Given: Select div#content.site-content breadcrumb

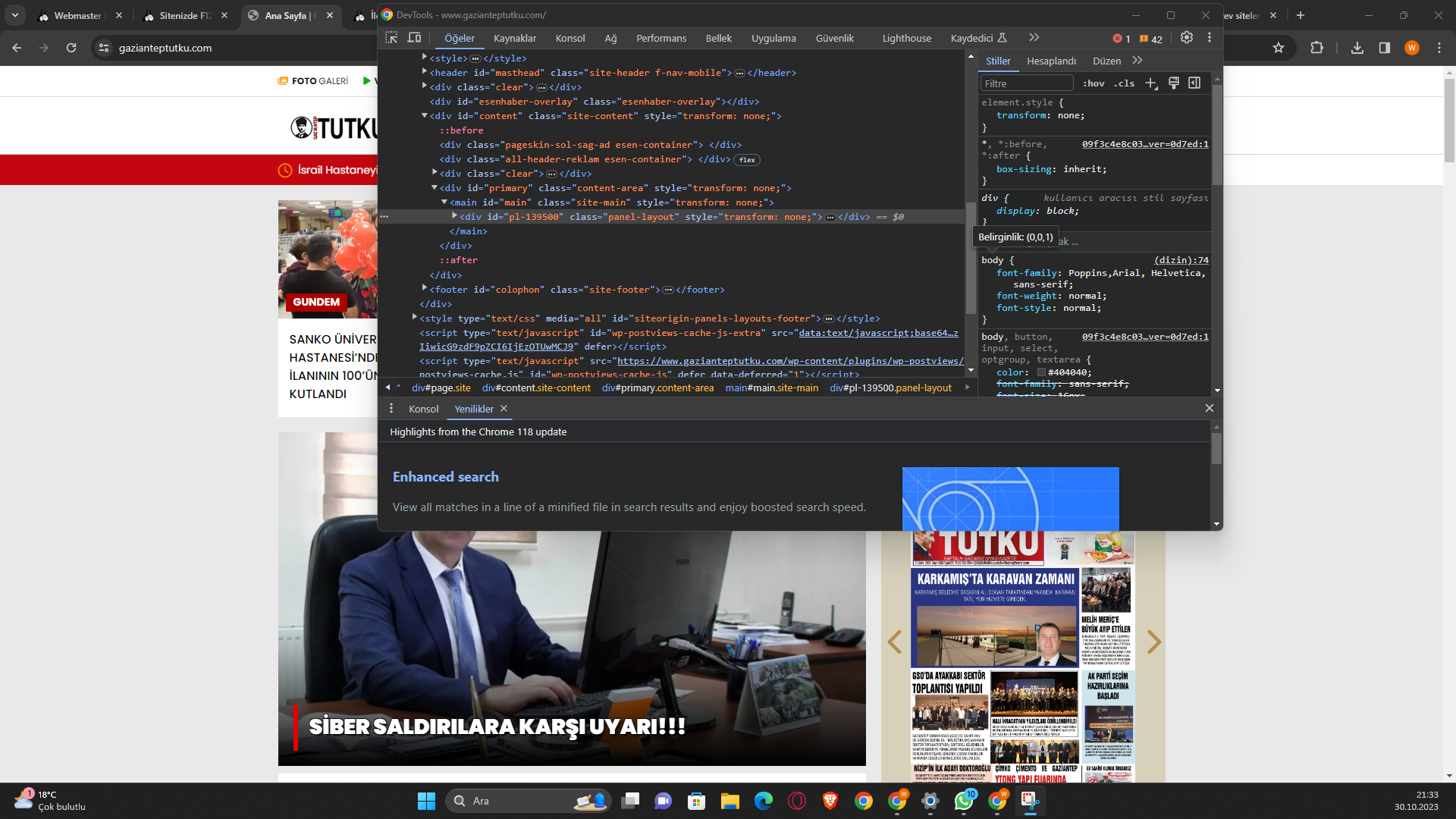Looking at the screenshot, I should point(536,388).
